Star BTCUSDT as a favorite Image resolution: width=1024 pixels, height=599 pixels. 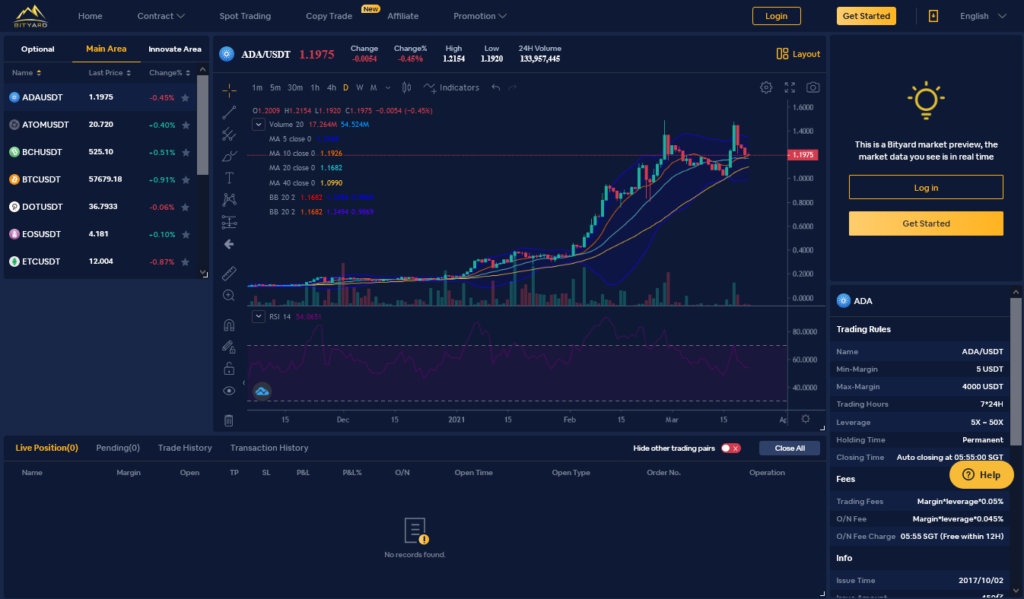click(185, 180)
